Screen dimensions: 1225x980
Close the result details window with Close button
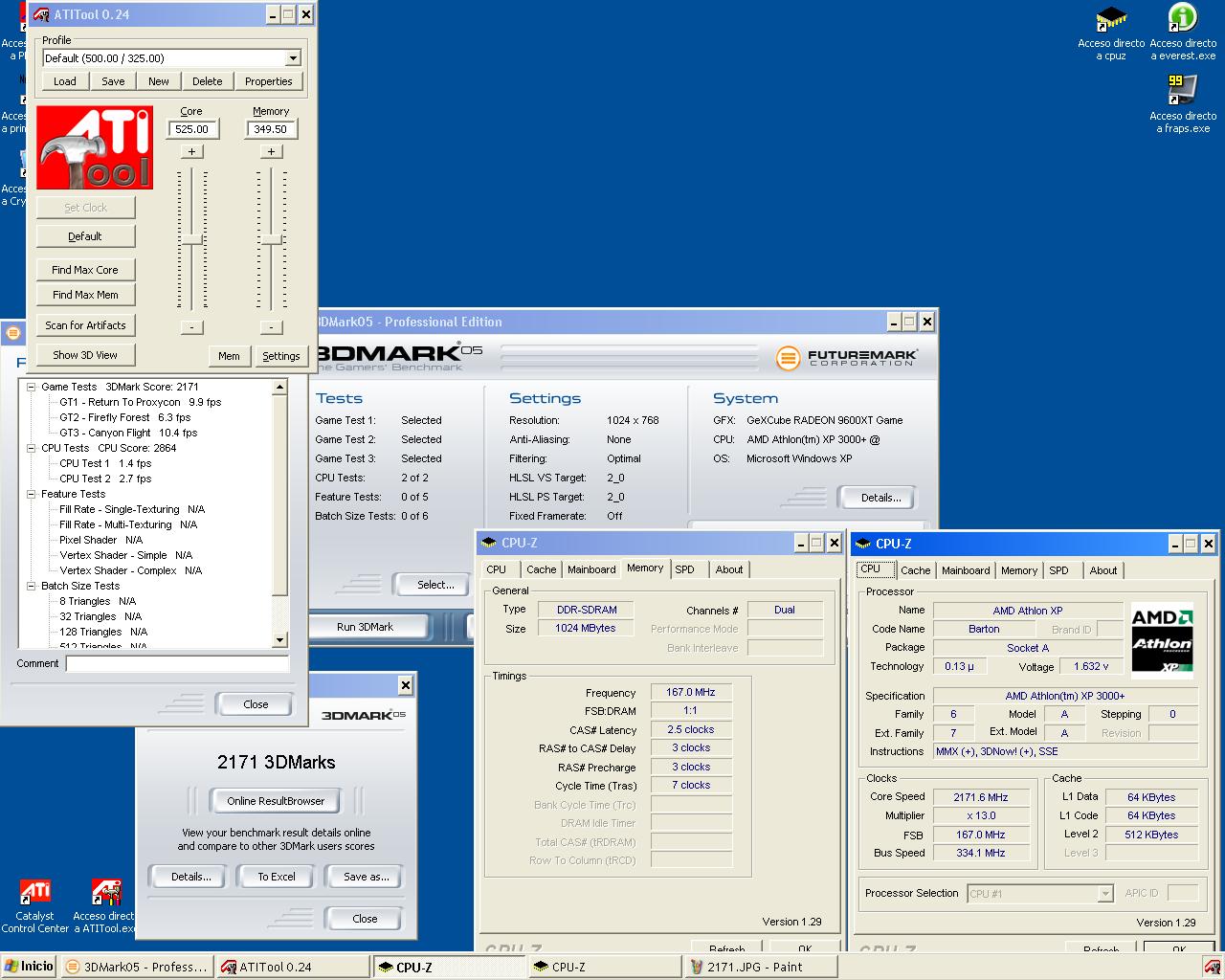coord(256,704)
